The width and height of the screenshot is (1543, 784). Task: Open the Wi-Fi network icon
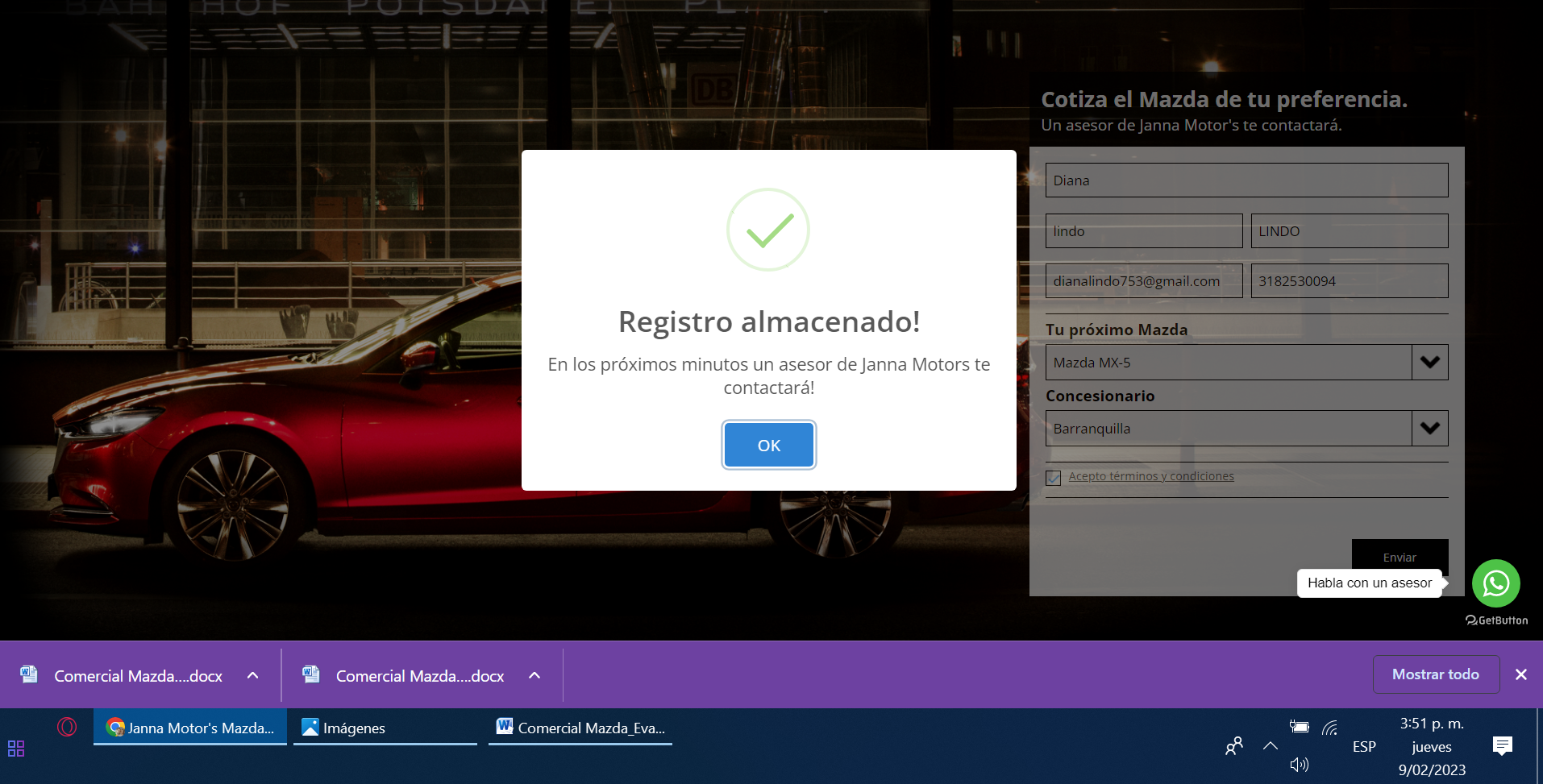pos(1330,728)
